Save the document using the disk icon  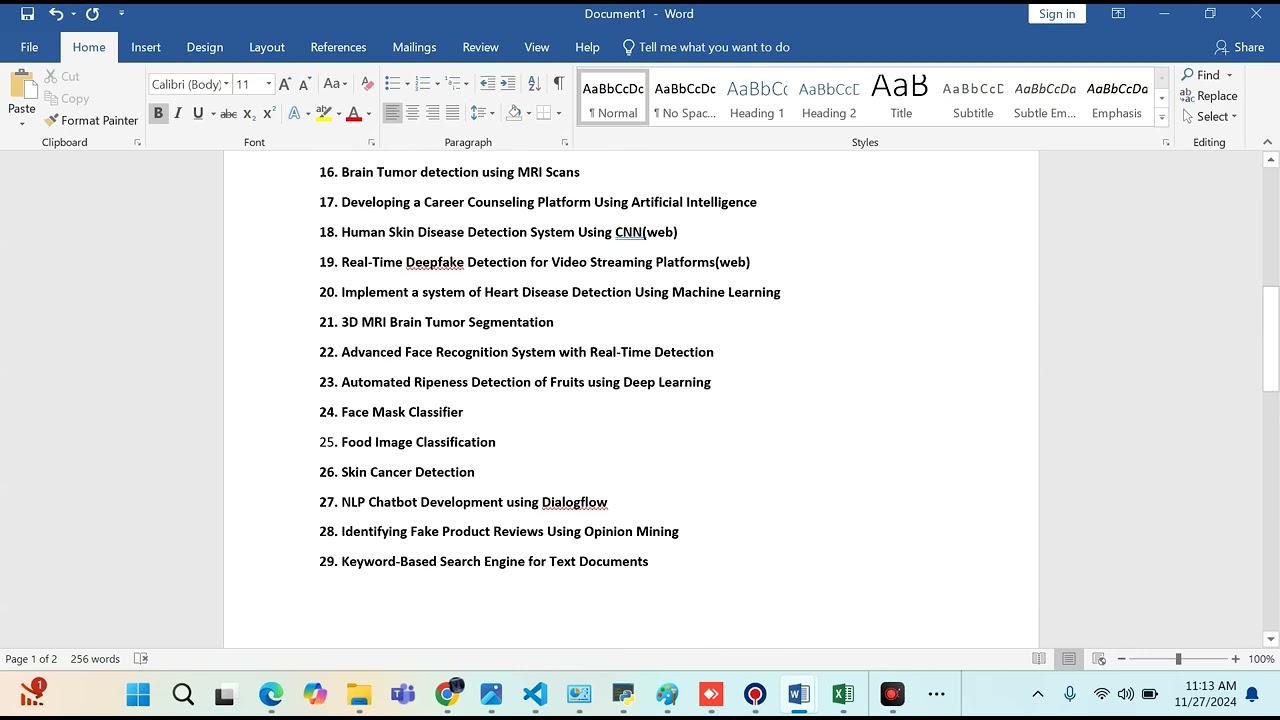28,14
